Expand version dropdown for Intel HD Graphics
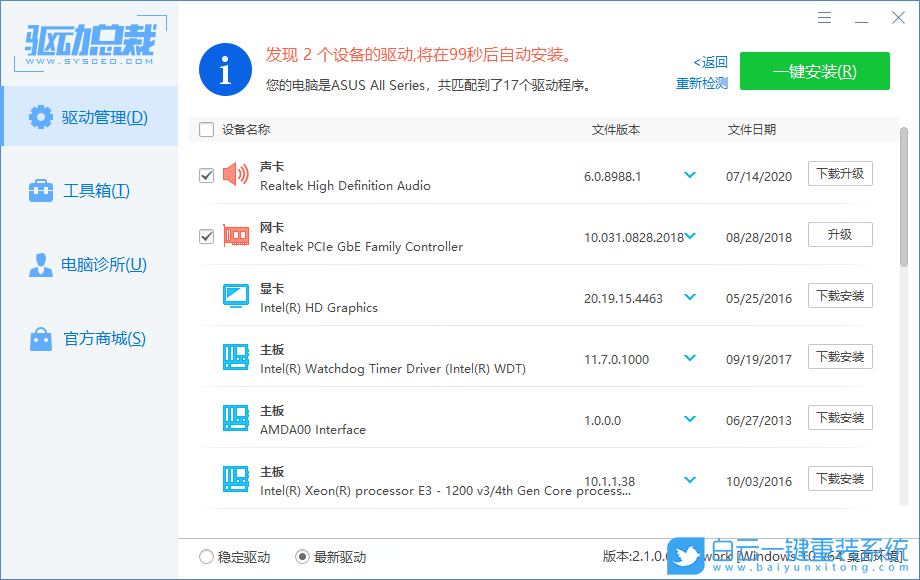Viewport: 920px width, 580px height. pos(689,297)
